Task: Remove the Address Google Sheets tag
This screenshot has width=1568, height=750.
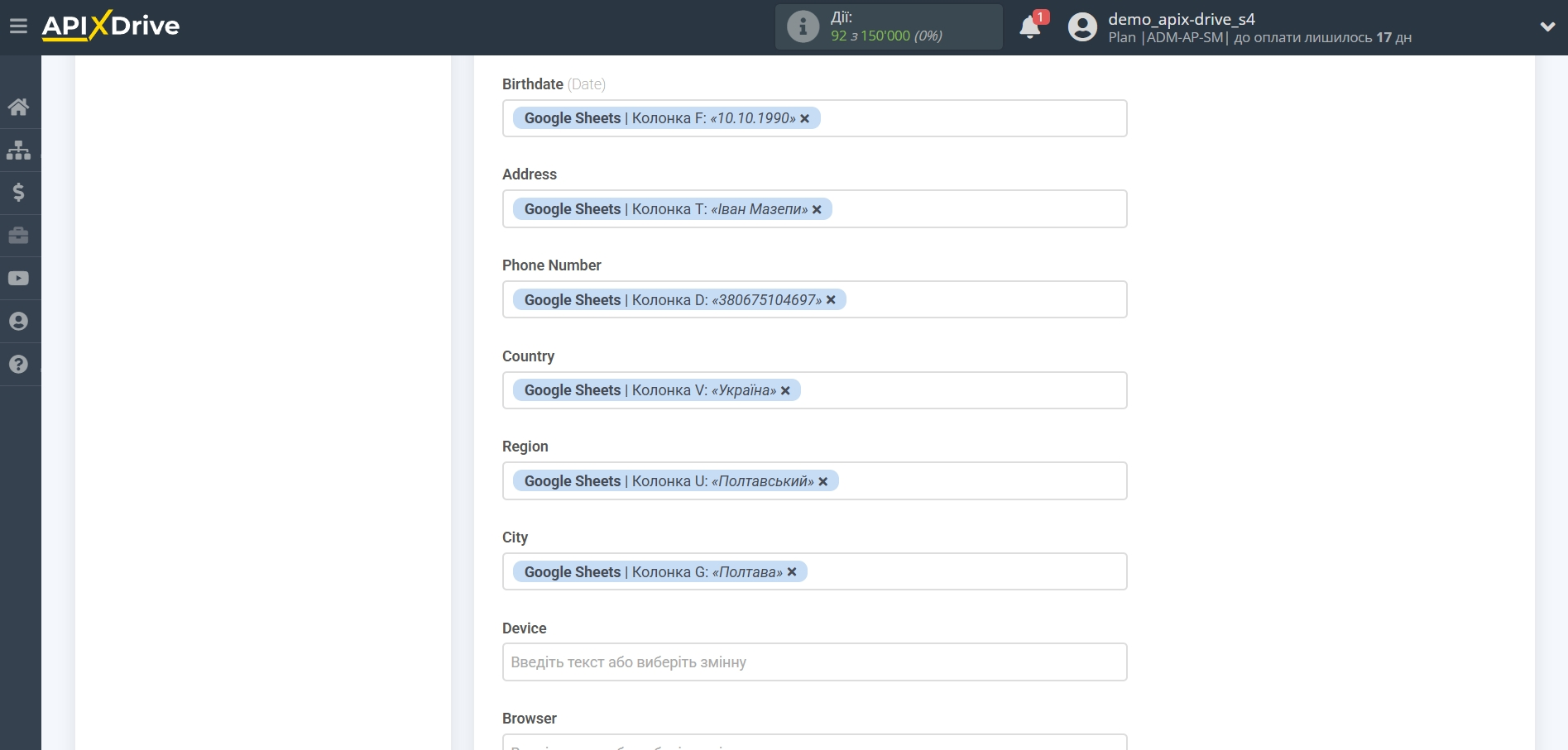Action: pyautogui.click(x=817, y=210)
